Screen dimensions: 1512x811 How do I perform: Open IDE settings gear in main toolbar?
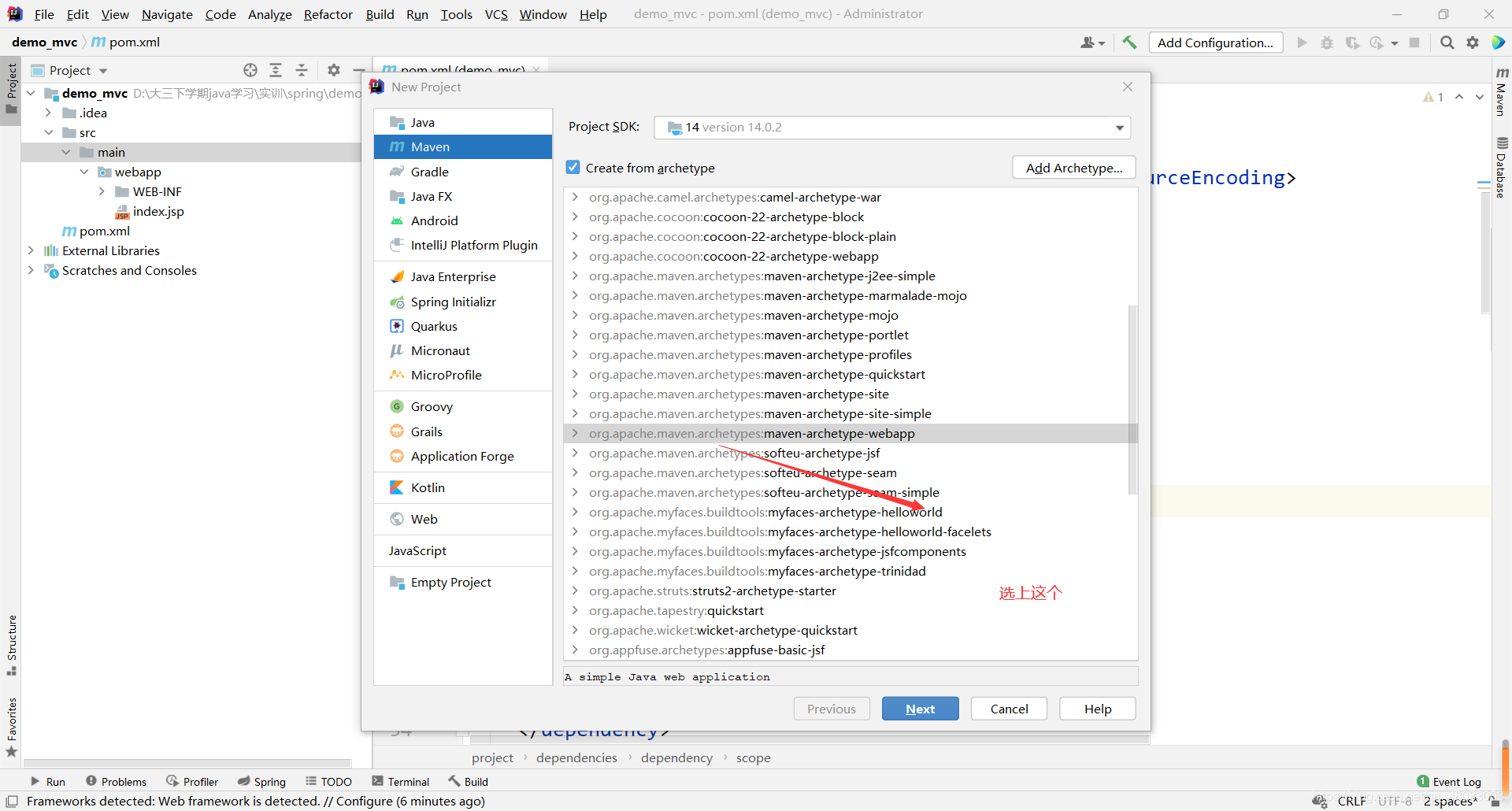[x=1472, y=43]
